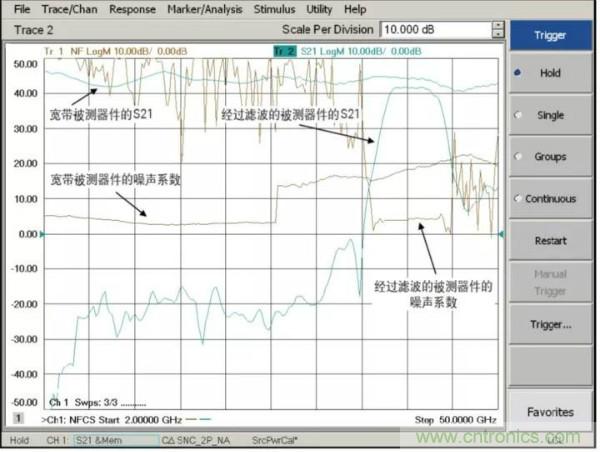Open the Marker/Analysis menu
Viewport: 600px width, 452px height.
(x=206, y=9)
